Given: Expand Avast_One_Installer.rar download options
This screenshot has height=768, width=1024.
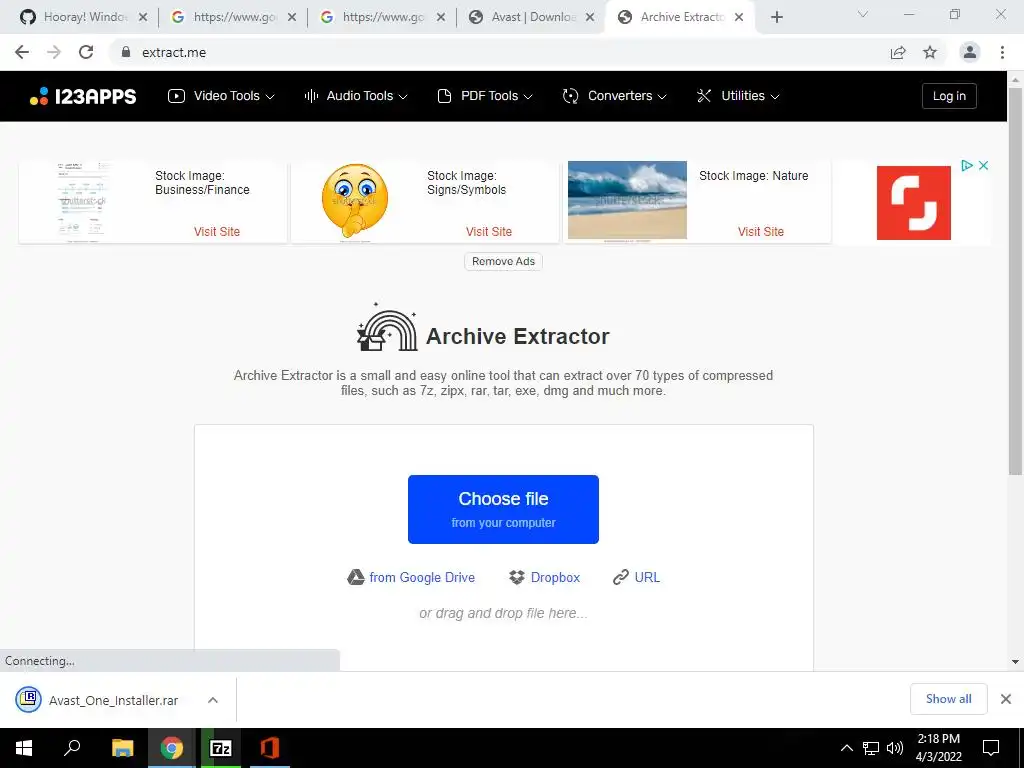Looking at the screenshot, I should coord(213,700).
